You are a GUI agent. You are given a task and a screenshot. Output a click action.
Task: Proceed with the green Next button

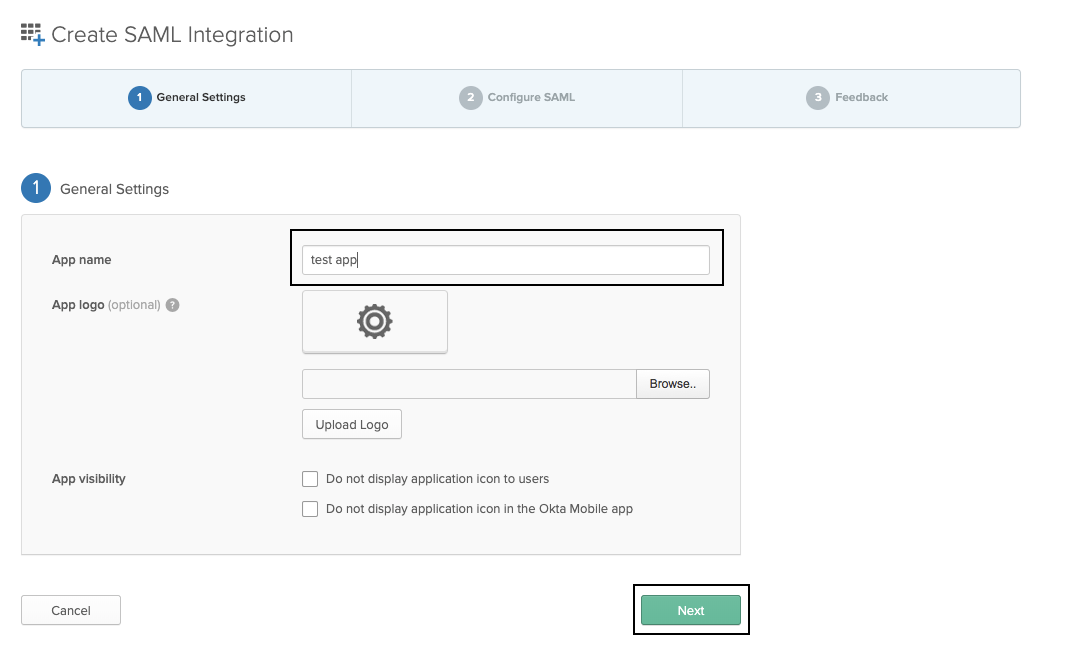coord(690,610)
